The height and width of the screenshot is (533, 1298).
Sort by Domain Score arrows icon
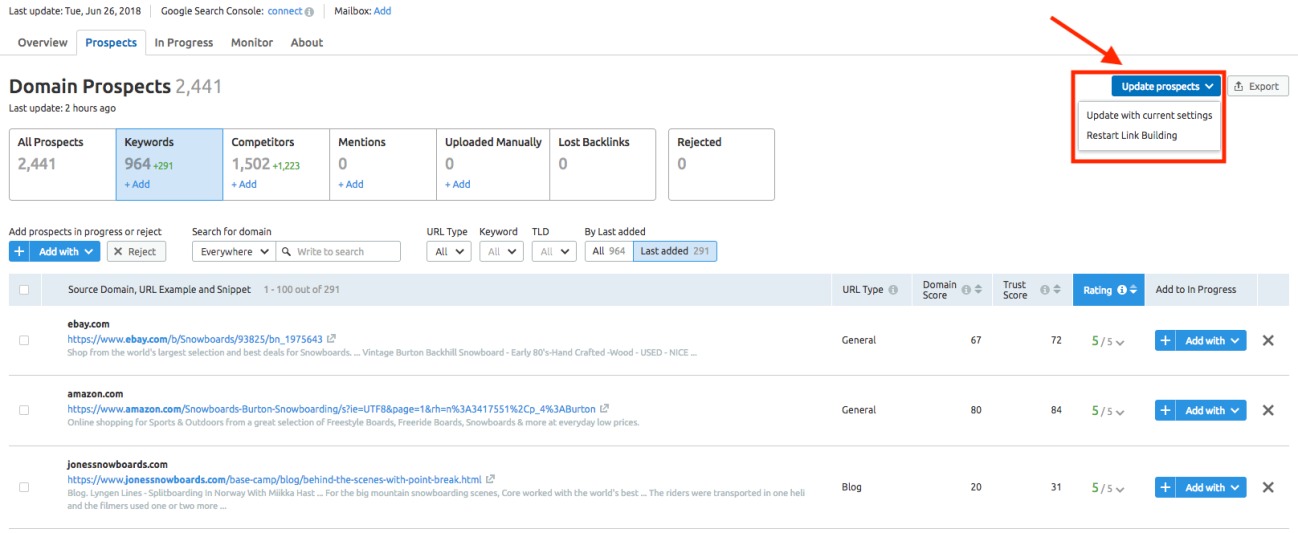point(977,290)
